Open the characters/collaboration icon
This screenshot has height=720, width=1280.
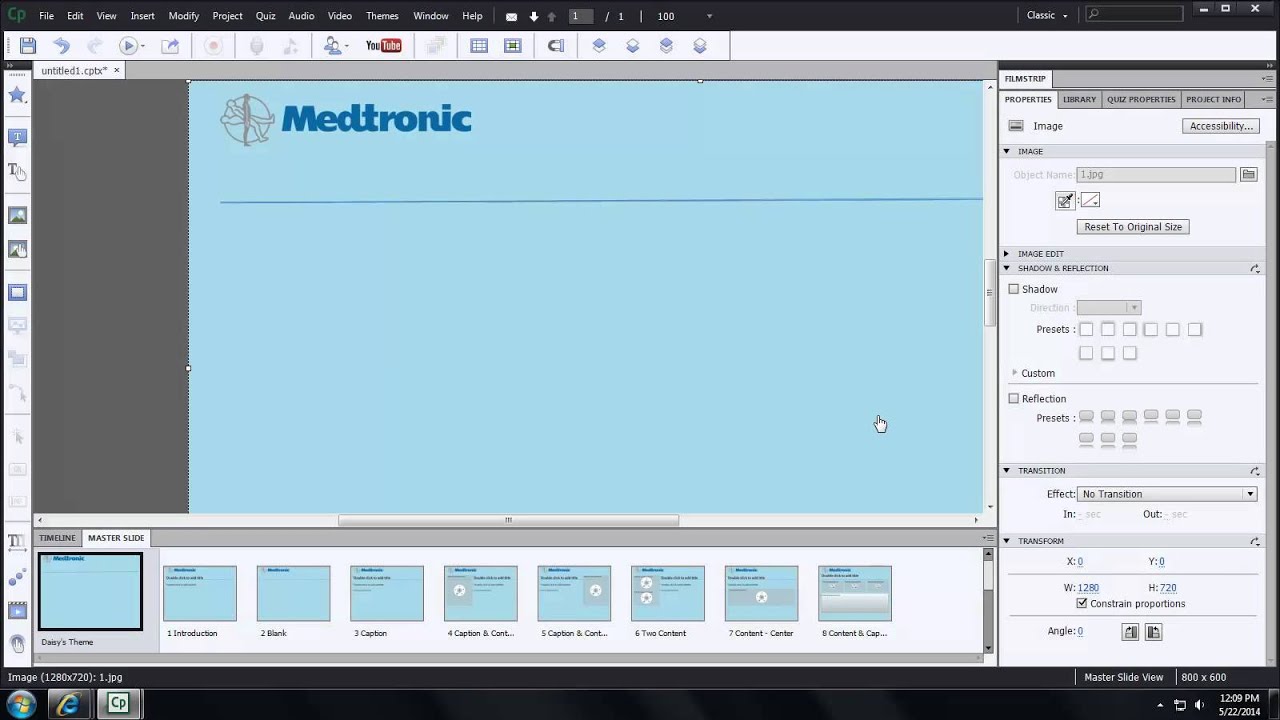point(332,46)
